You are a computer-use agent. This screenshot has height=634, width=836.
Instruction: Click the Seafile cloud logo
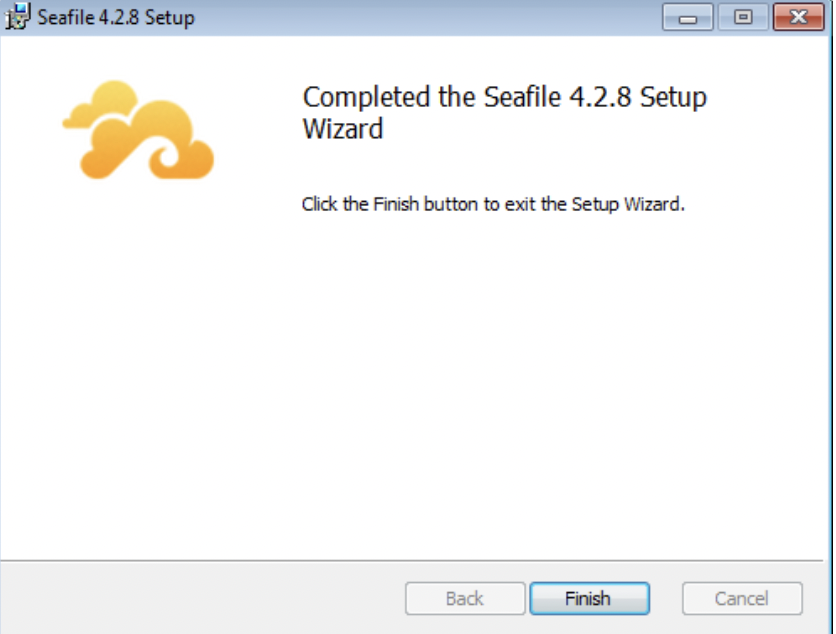140,130
